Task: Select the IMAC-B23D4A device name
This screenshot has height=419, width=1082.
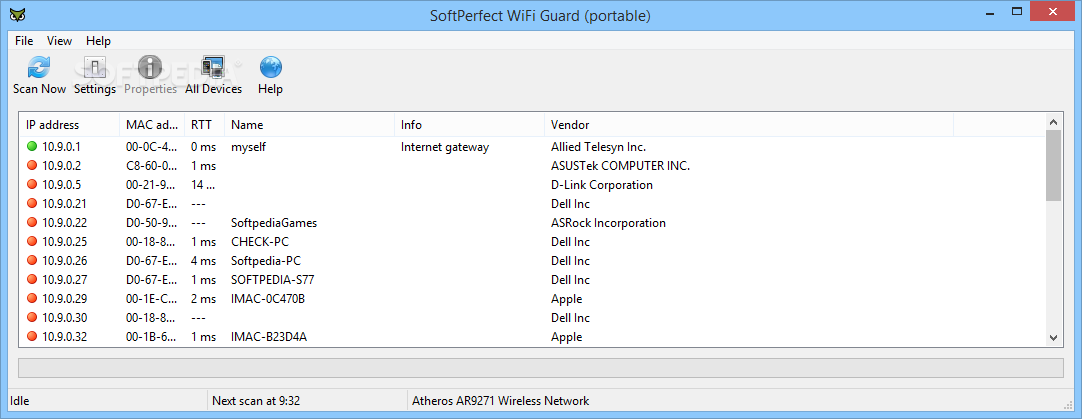Action: (x=268, y=337)
